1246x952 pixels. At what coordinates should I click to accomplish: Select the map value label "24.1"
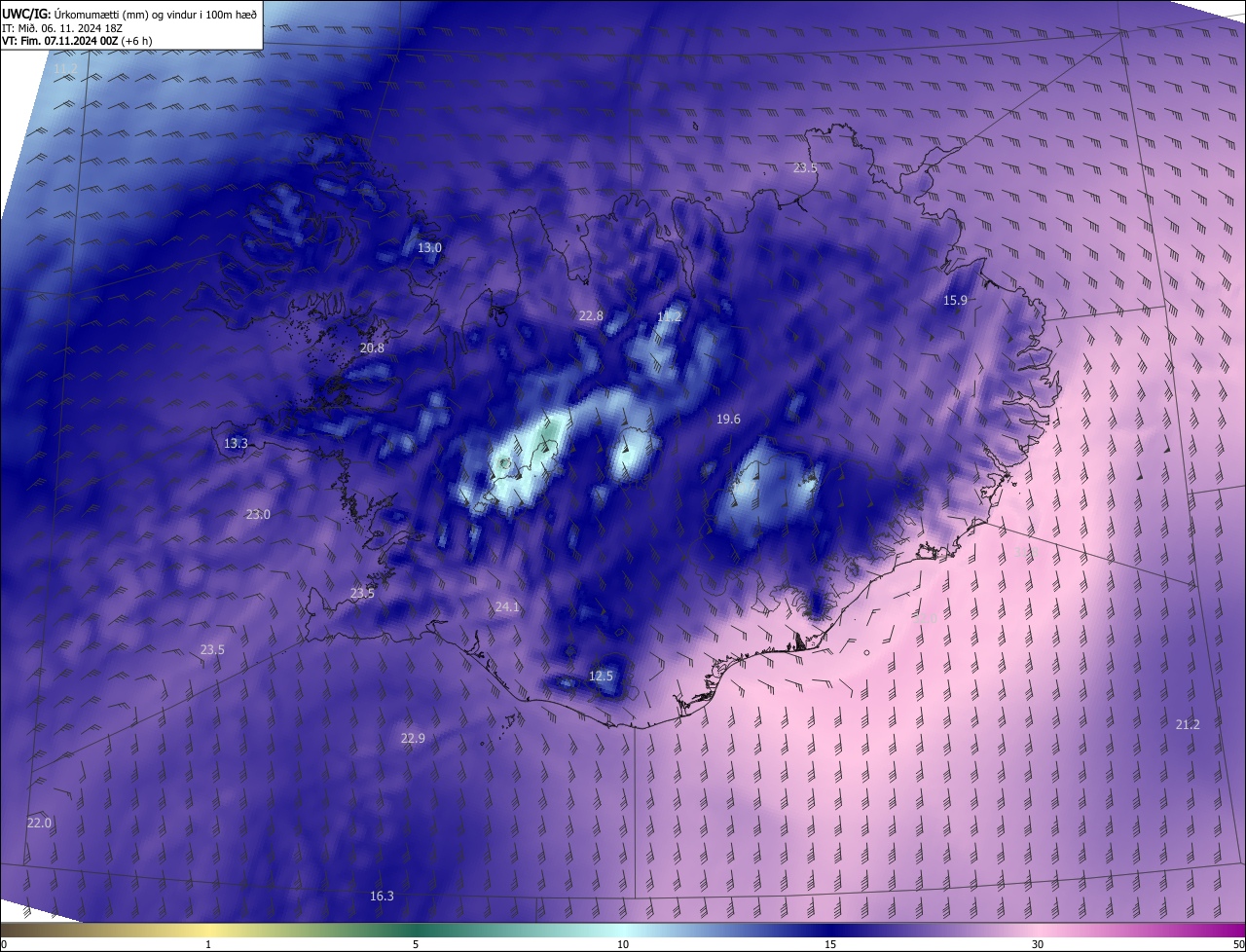[507, 606]
